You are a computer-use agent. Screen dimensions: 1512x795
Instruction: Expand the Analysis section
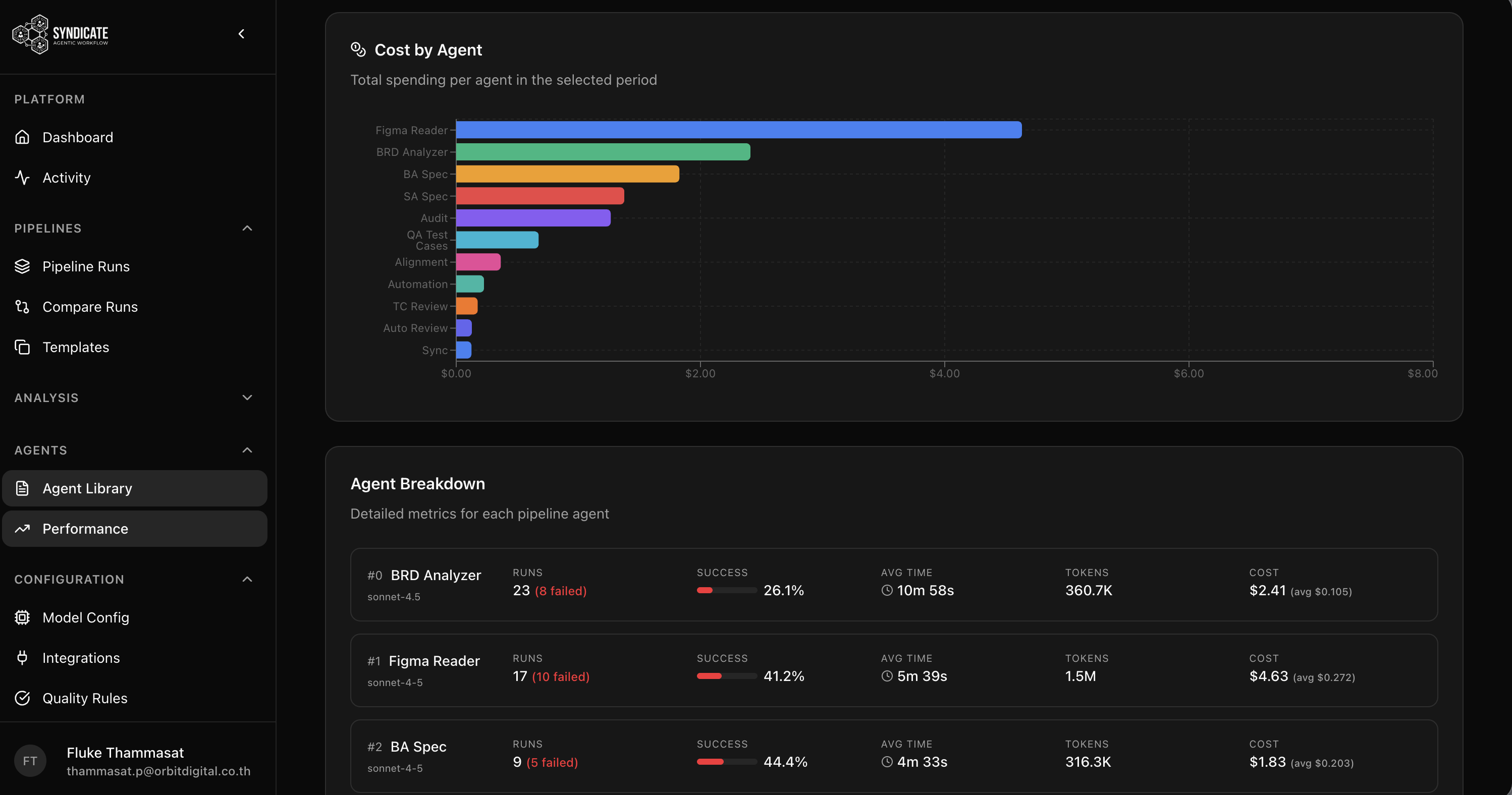click(x=247, y=398)
